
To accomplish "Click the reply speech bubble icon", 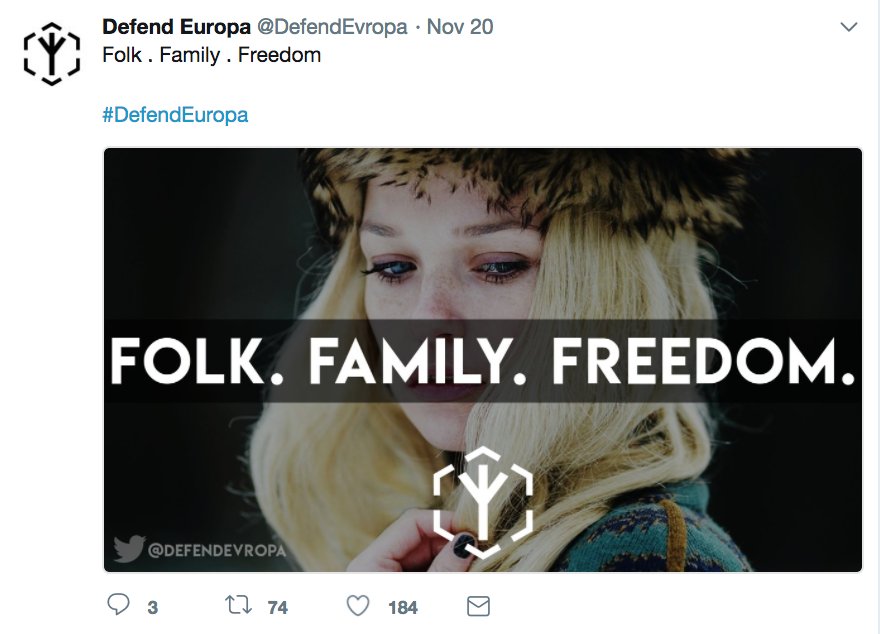I will point(118,605).
